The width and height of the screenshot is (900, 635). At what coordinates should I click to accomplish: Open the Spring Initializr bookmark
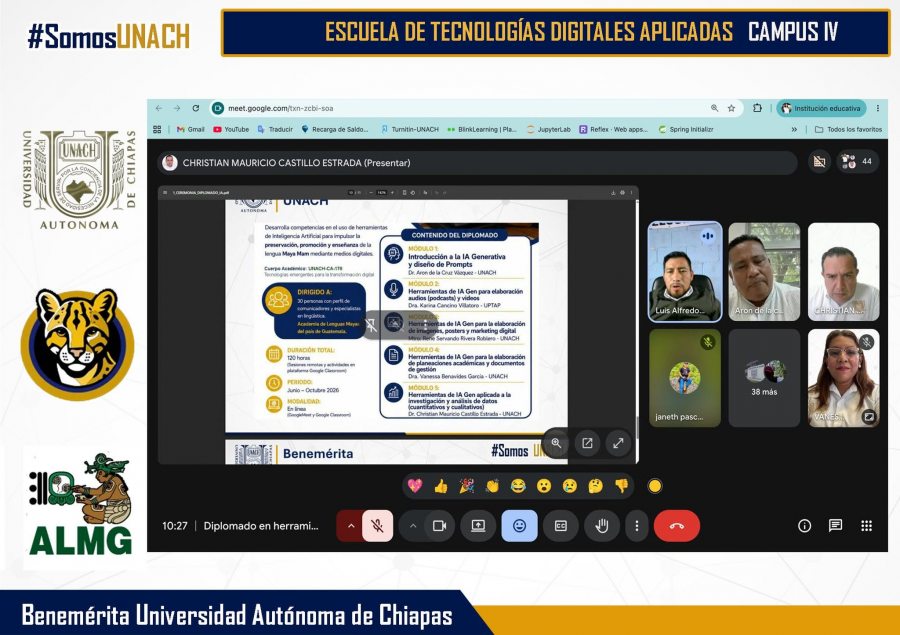pos(686,130)
